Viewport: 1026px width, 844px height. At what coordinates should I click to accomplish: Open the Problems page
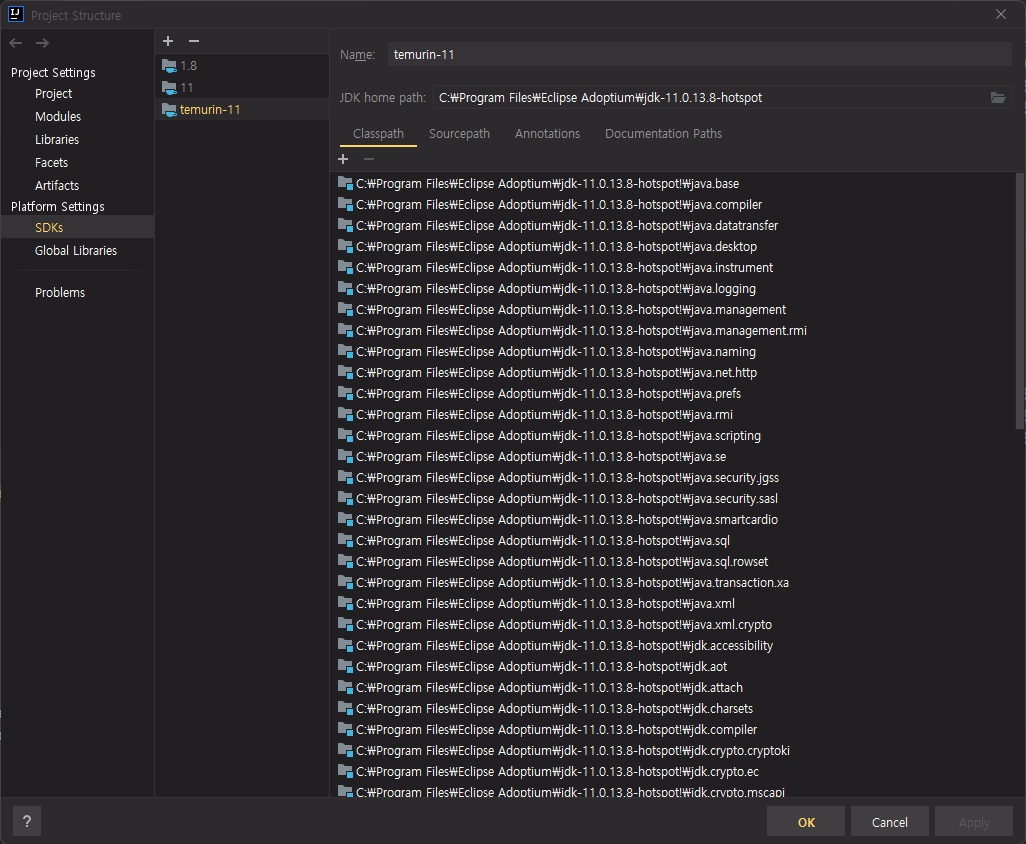(77, 292)
